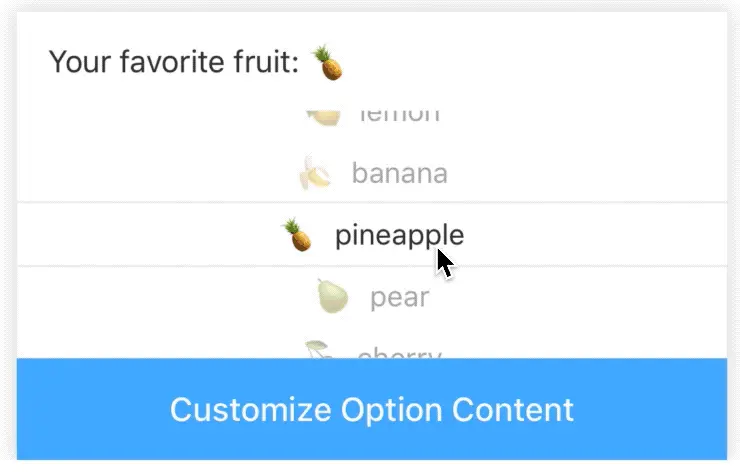Click blank area left of banana option
740x472 pixels.
158,173
